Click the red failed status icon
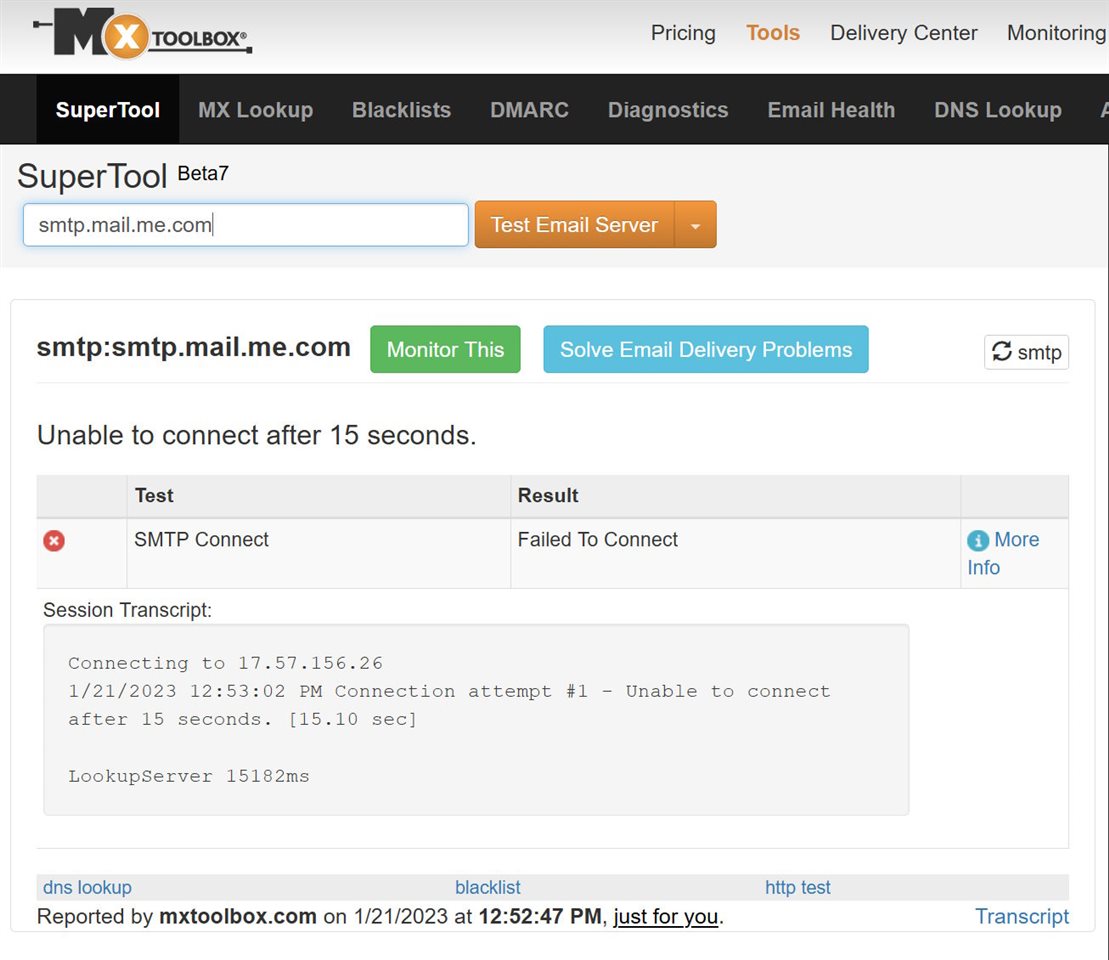 pyautogui.click(x=54, y=541)
